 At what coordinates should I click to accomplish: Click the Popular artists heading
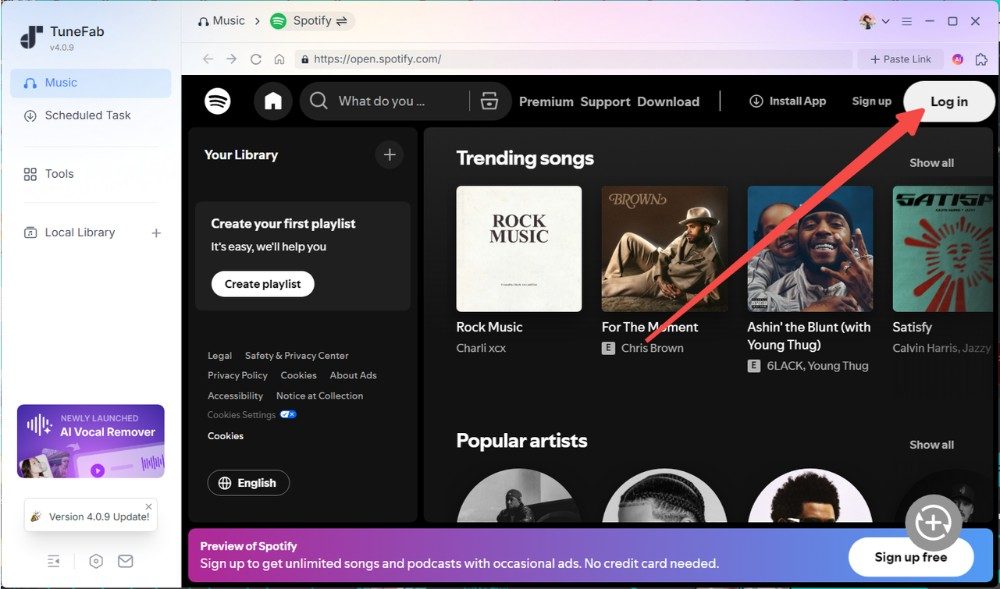click(x=522, y=440)
